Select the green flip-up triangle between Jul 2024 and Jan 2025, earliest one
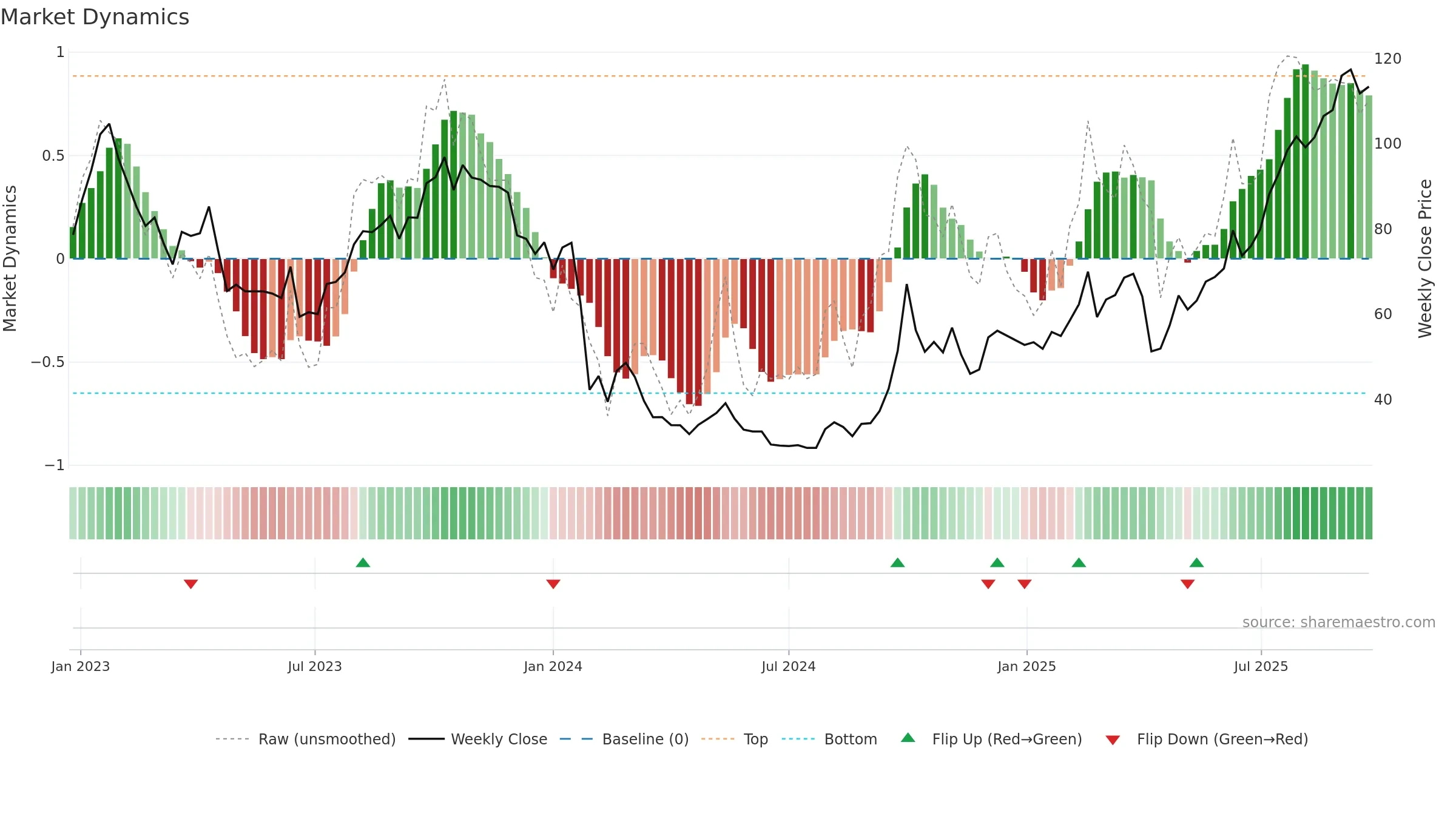Viewport: 1456px width, 819px height. (x=897, y=562)
